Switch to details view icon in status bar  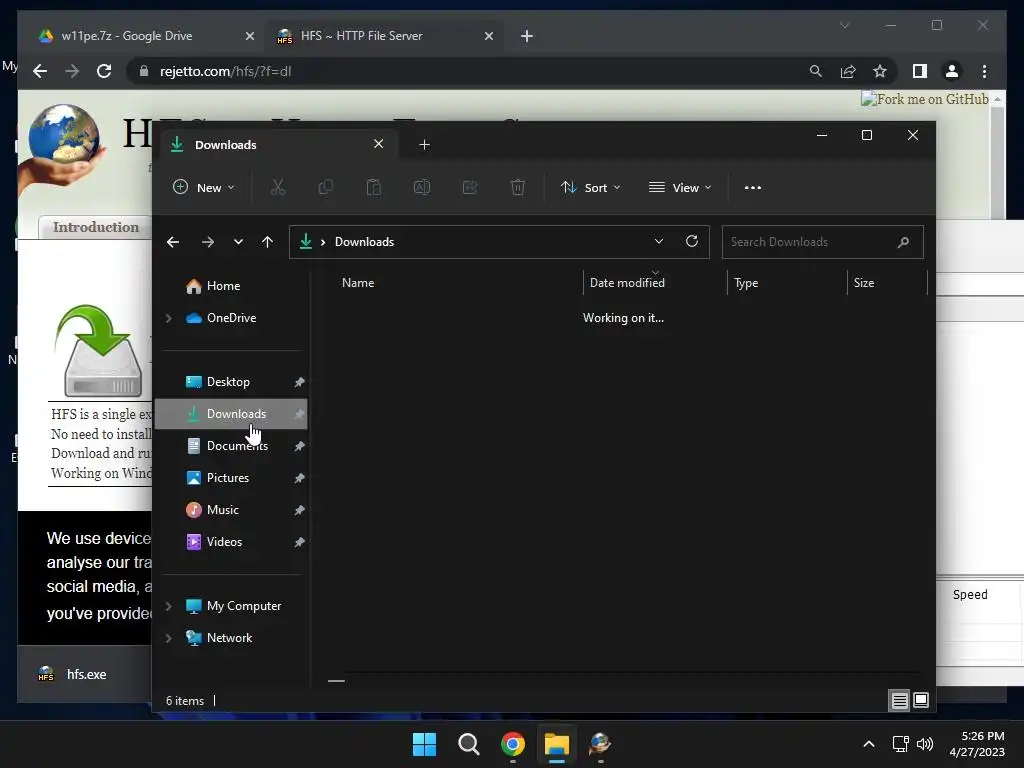pyautogui.click(x=899, y=701)
